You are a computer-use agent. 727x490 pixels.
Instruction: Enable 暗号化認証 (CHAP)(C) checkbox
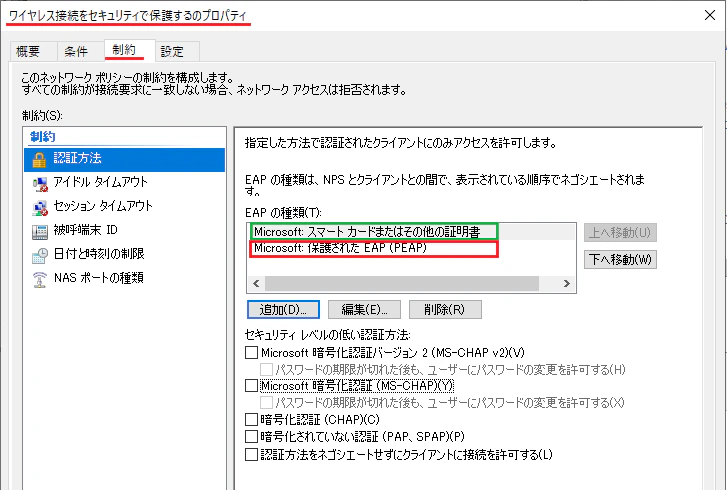[251, 420]
